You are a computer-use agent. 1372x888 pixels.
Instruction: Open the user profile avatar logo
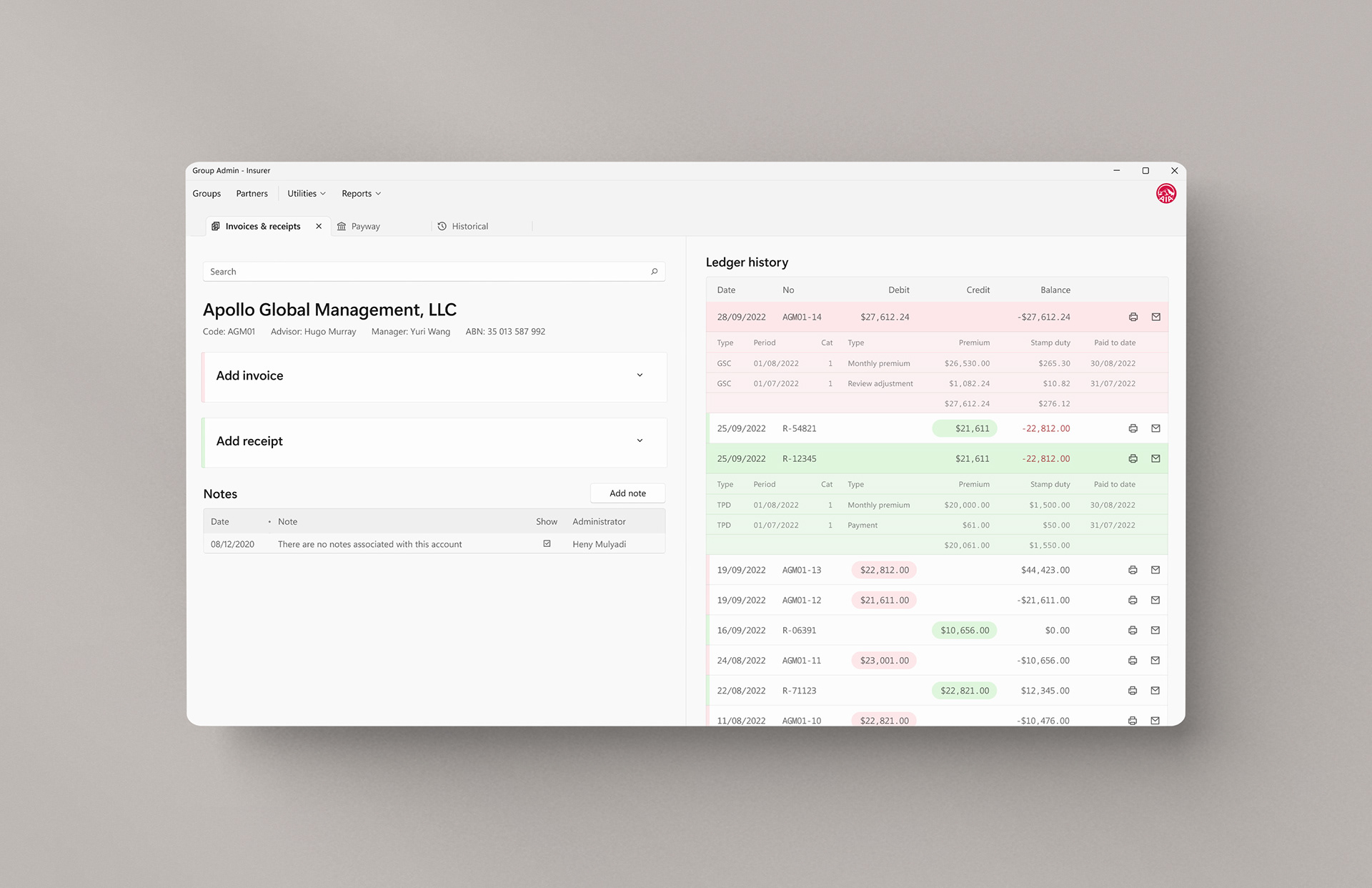(x=1165, y=194)
